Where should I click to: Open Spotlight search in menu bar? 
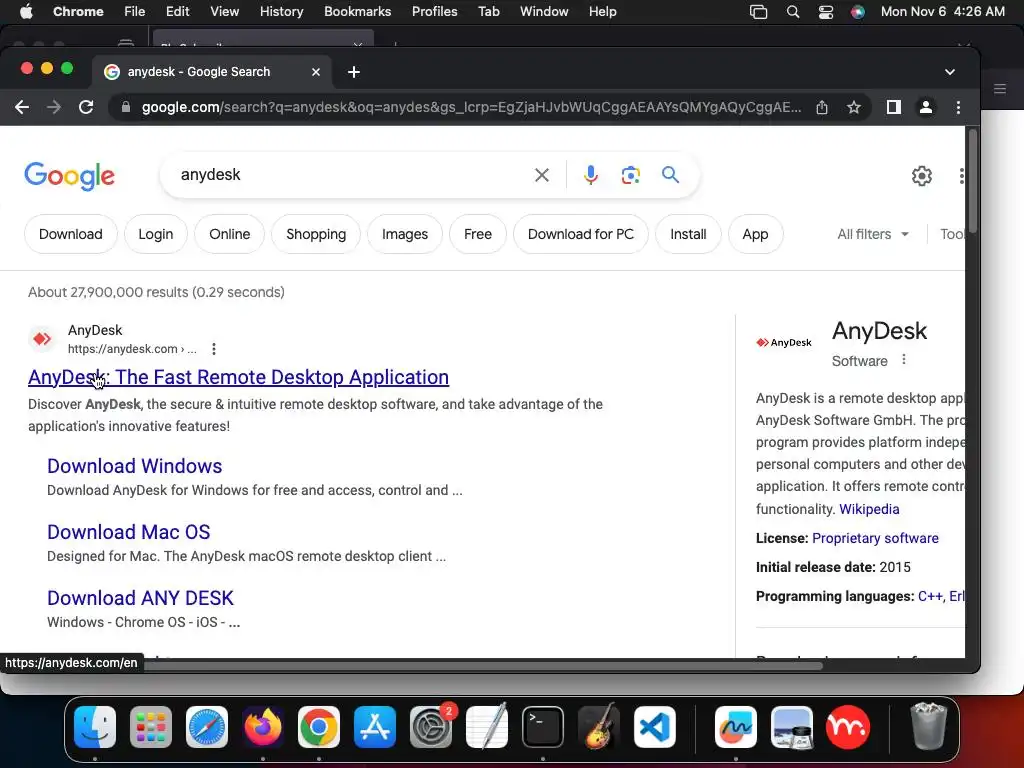[793, 12]
